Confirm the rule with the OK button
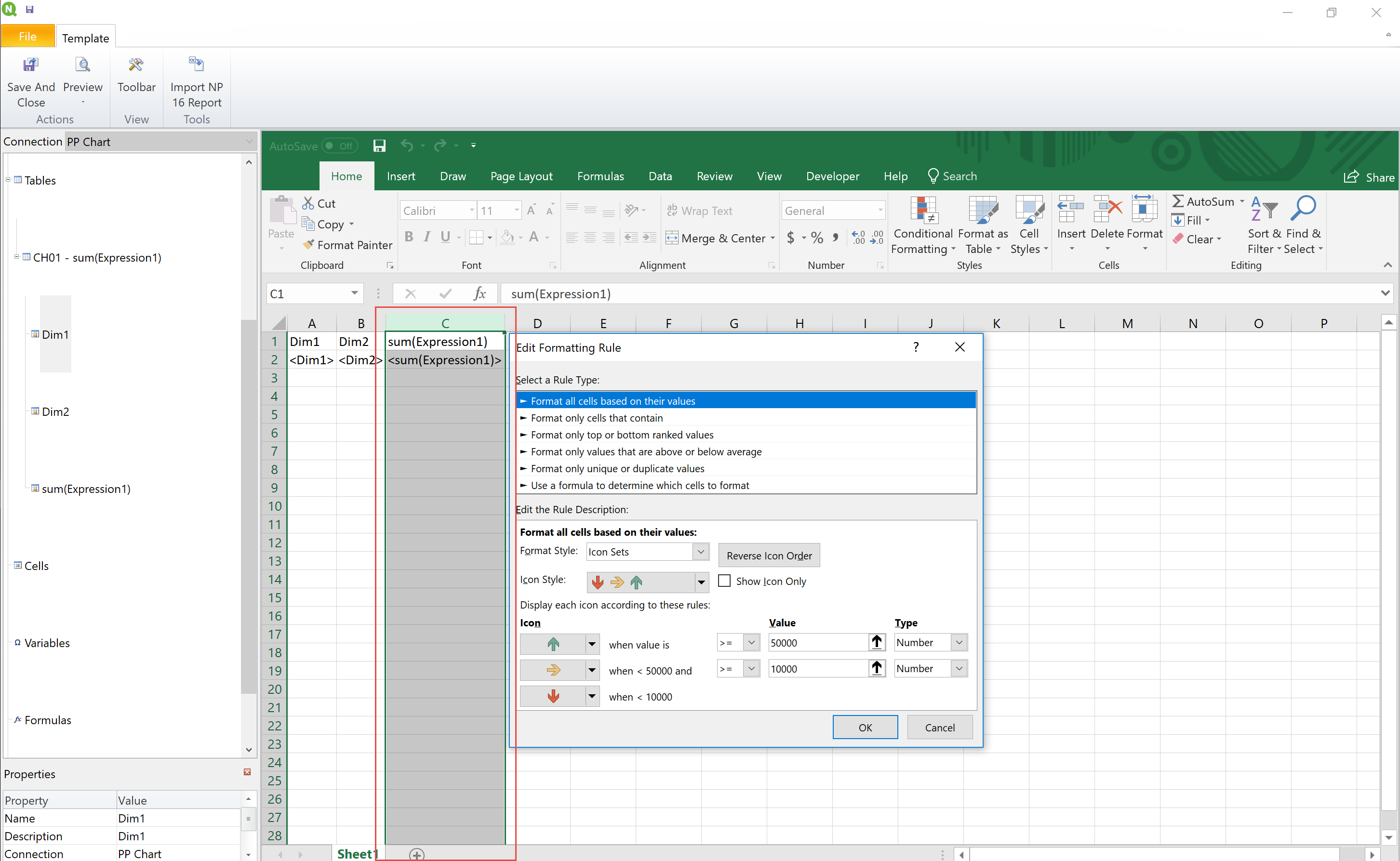This screenshot has height=861, width=1400. (865, 727)
